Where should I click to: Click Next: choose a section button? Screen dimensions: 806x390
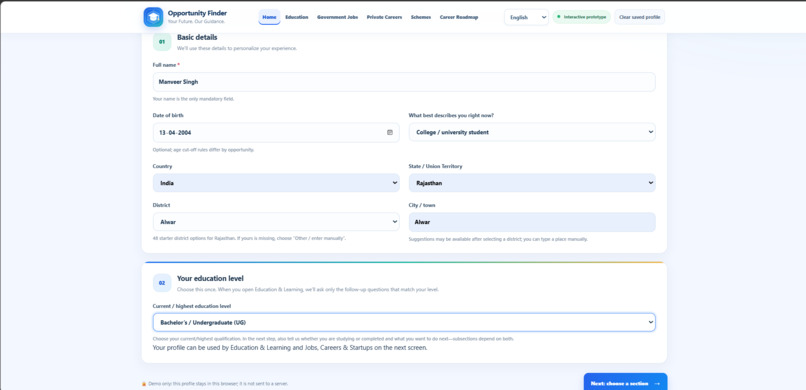coord(625,383)
